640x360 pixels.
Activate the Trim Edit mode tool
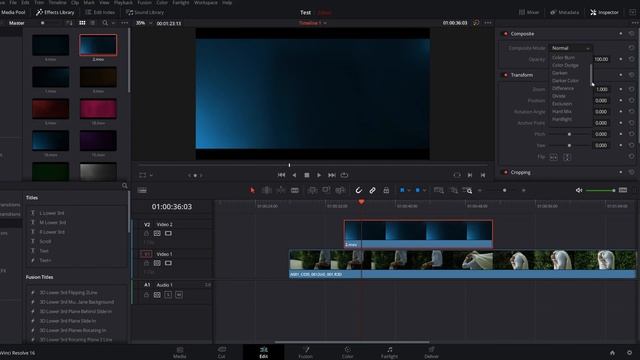(267, 190)
